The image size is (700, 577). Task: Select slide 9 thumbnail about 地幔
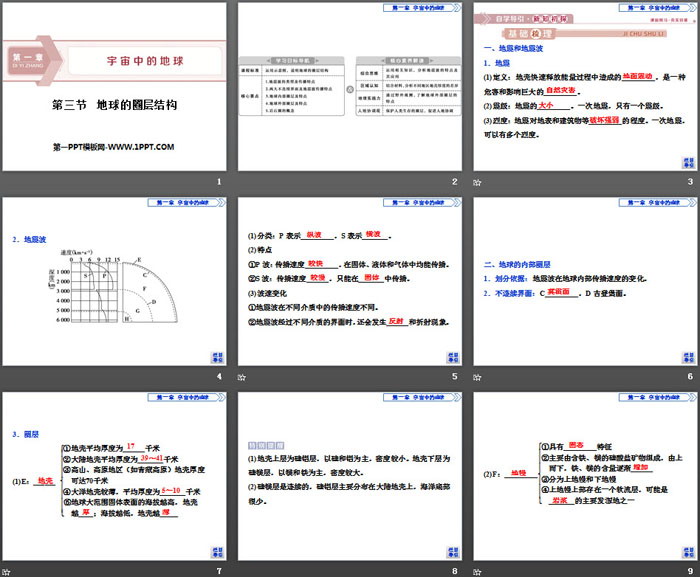click(x=586, y=477)
